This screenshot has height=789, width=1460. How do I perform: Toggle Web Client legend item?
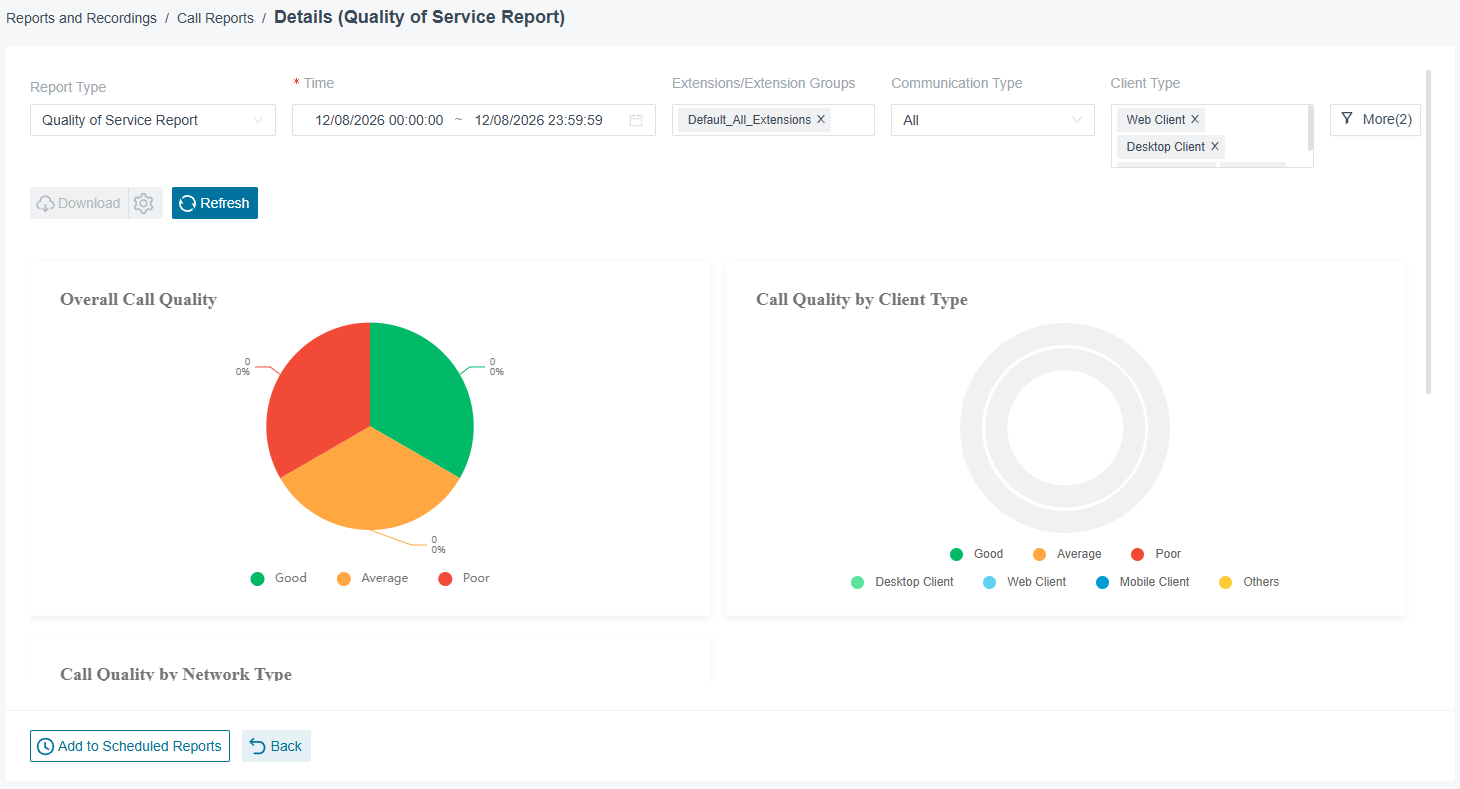click(1025, 582)
